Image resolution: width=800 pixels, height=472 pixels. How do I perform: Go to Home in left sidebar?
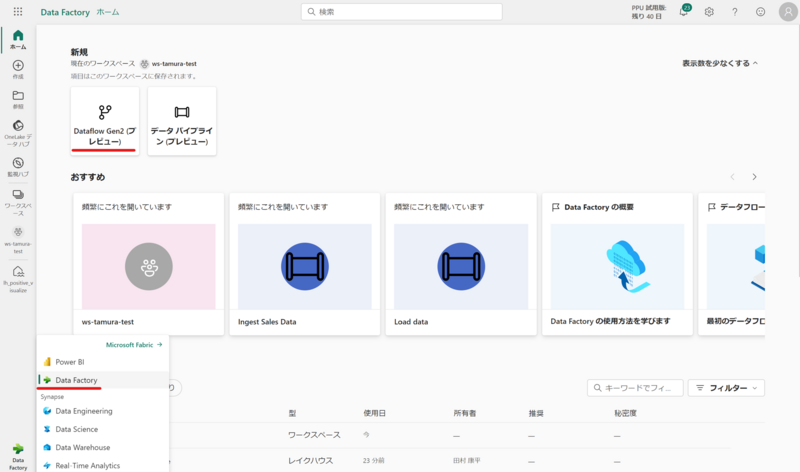tap(18, 39)
